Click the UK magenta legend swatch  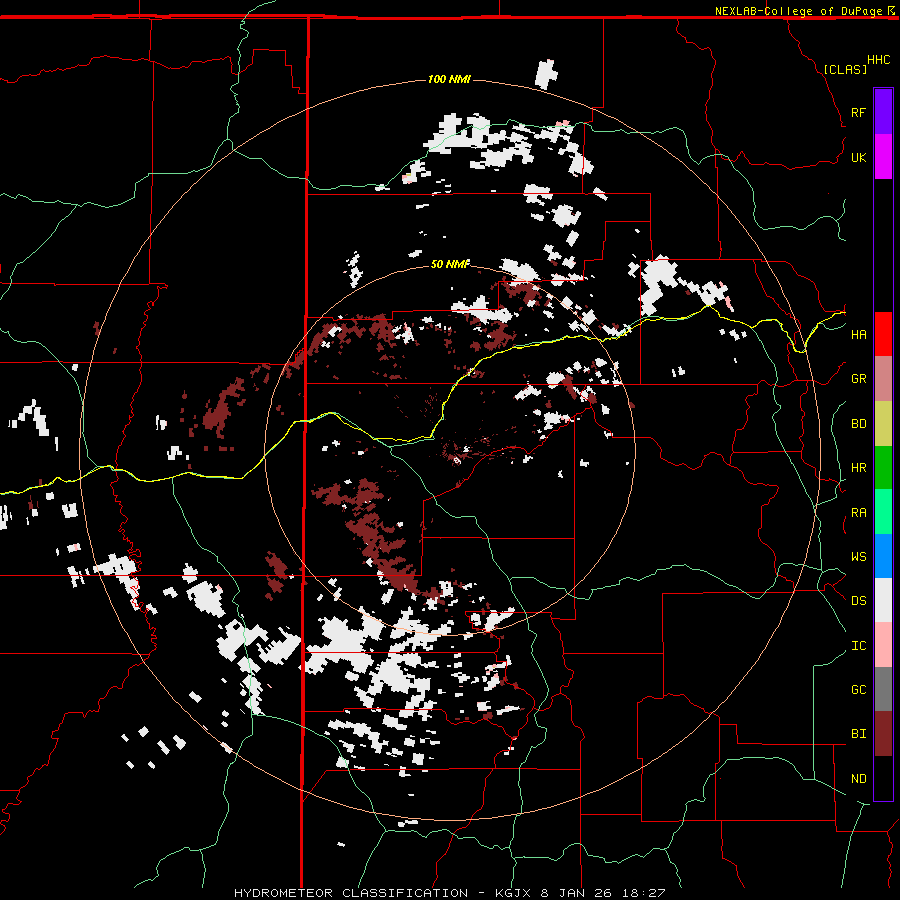click(883, 157)
